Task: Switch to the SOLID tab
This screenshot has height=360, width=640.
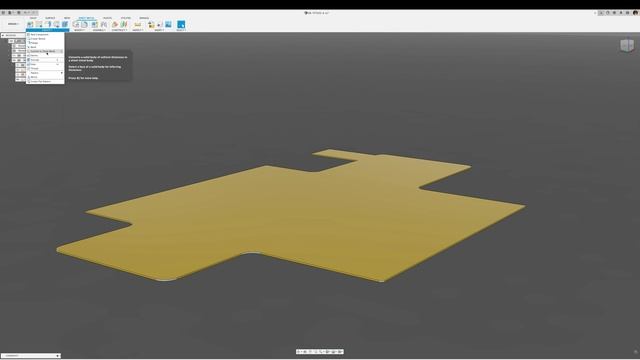Action: (x=33, y=18)
